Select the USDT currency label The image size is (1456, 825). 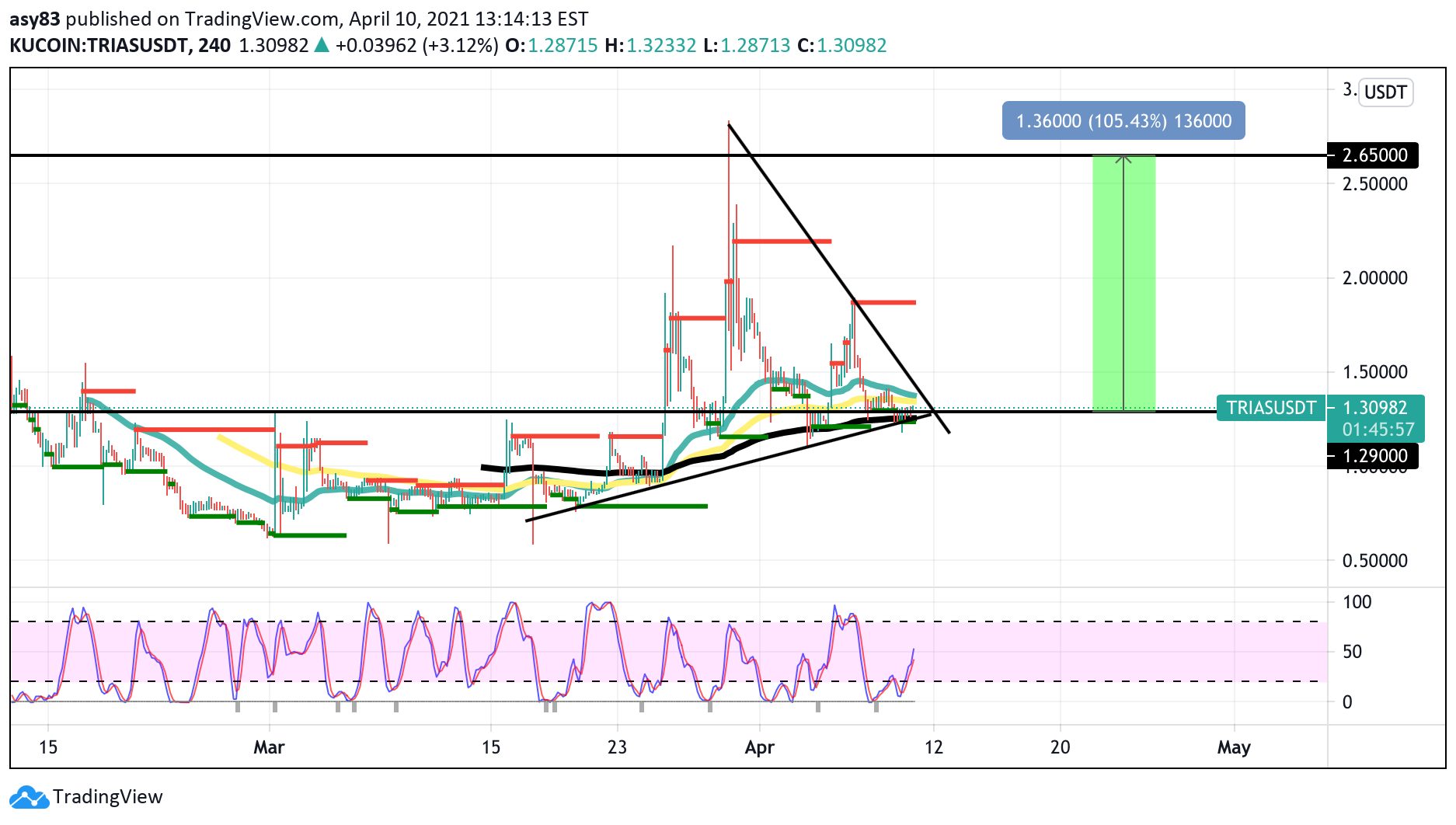point(1385,92)
